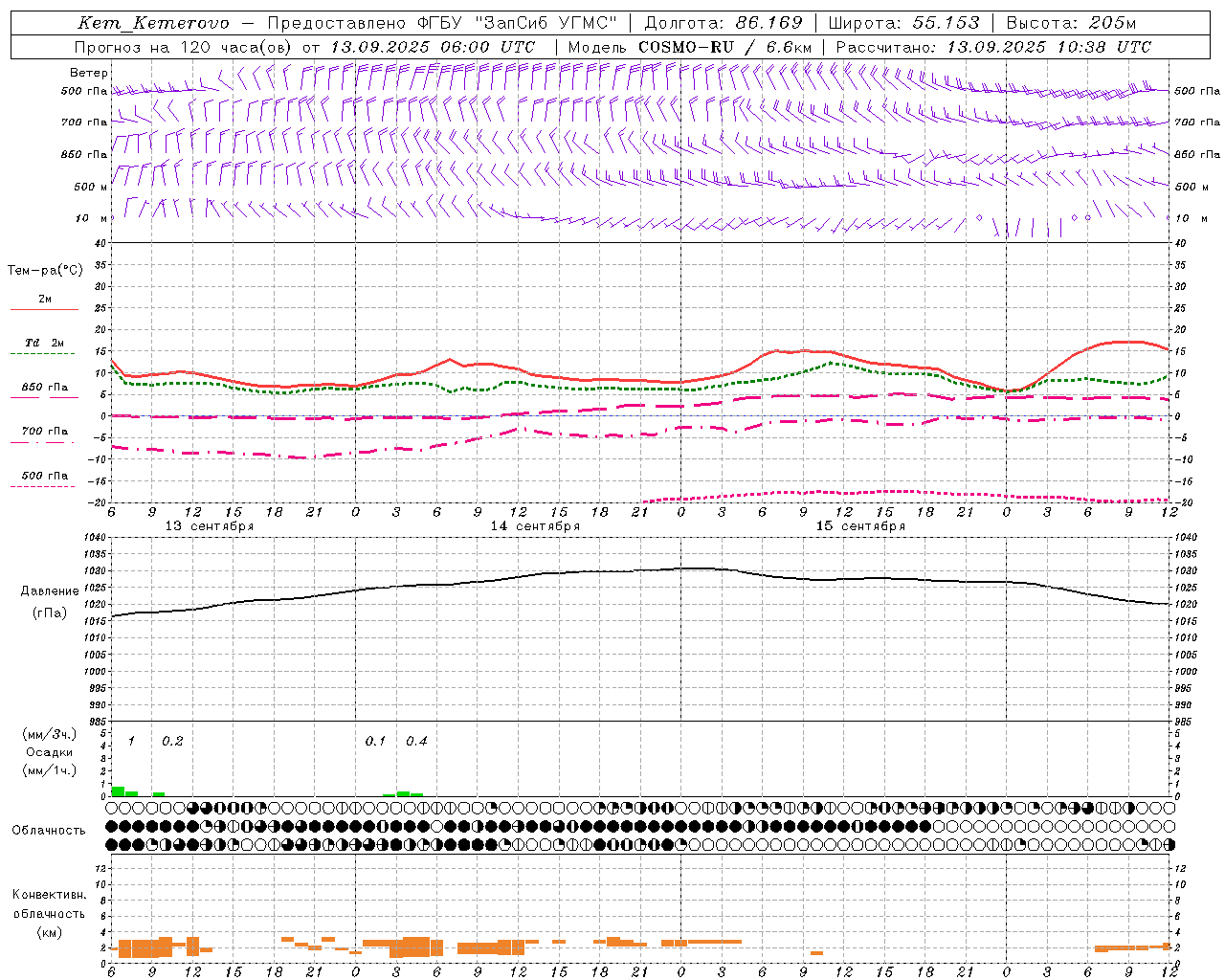Image resolution: width=1225 pixels, height=980 pixels.
Task: Click the 'Осадки' precipitation label
Action: [50, 752]
